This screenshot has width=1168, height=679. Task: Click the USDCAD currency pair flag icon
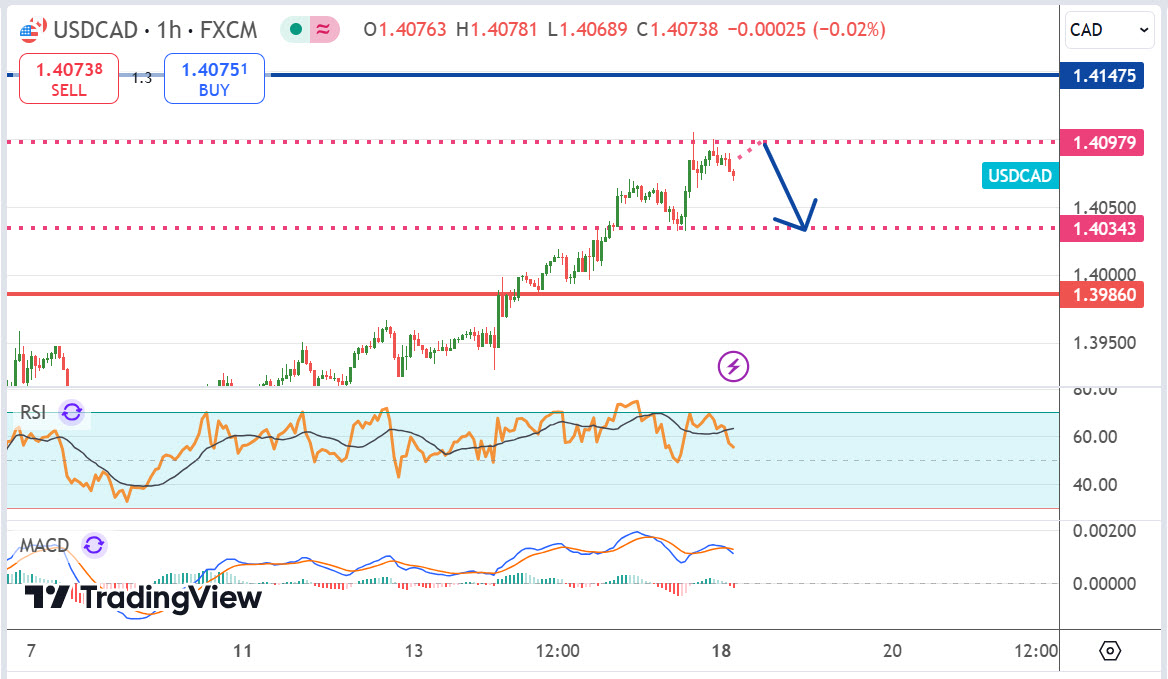[31, 30]
